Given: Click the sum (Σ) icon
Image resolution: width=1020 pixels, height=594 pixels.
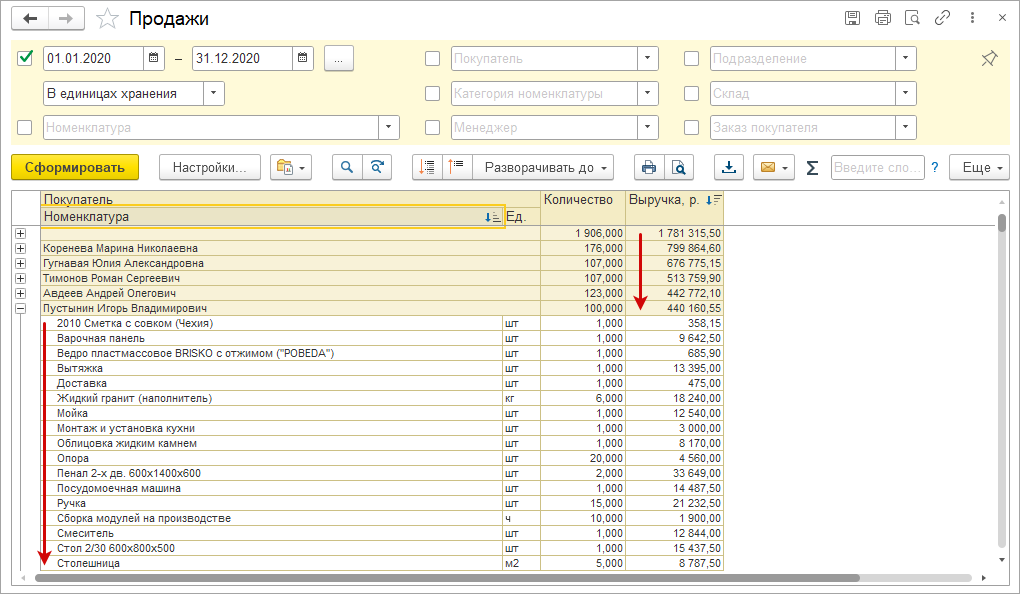Looking at the screenshot, I should pyautogui.click(x=812, y=168).
